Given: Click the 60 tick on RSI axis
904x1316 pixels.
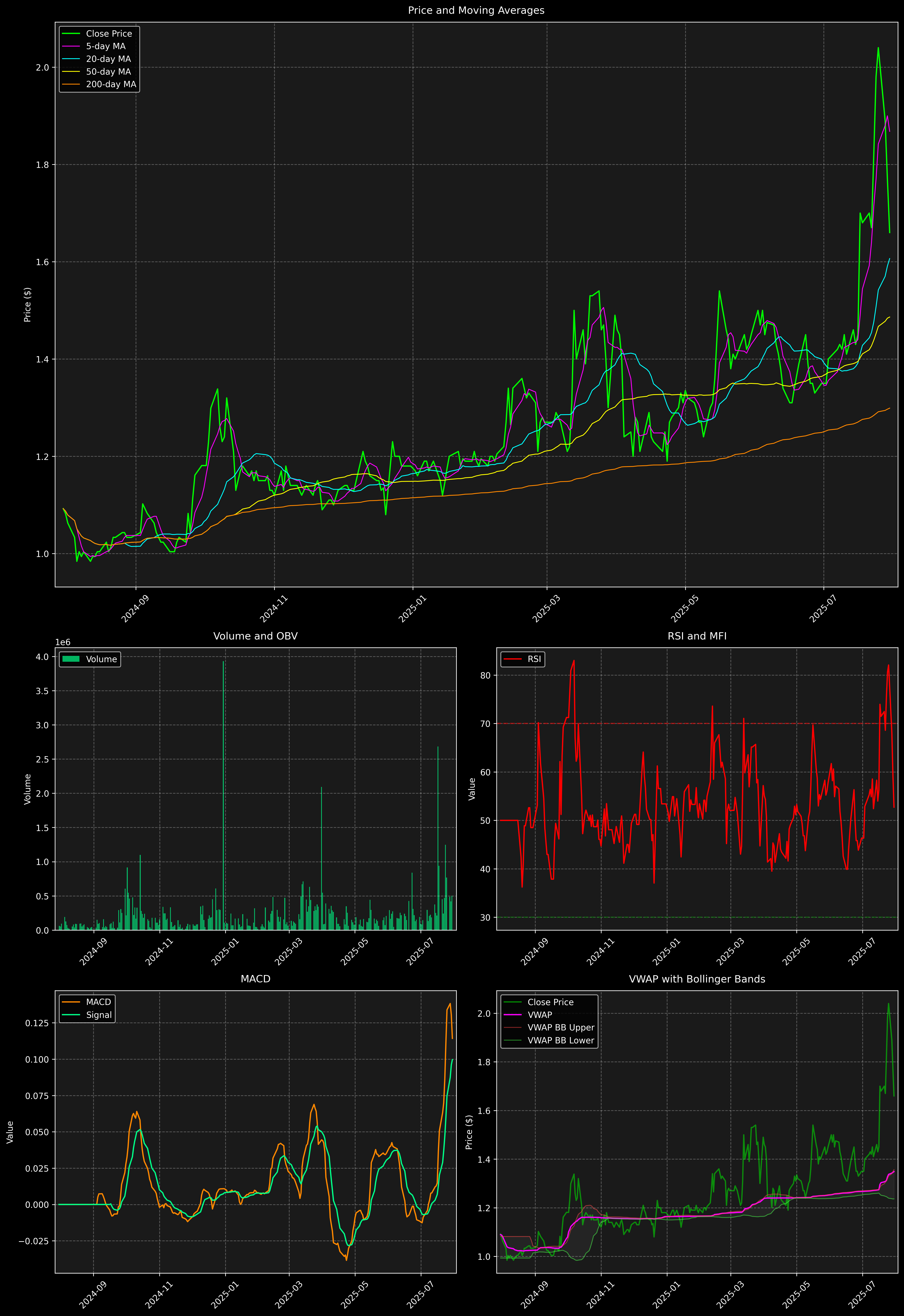Looking at the screenshot, I should pyautogui.click(x=486, y=772).
